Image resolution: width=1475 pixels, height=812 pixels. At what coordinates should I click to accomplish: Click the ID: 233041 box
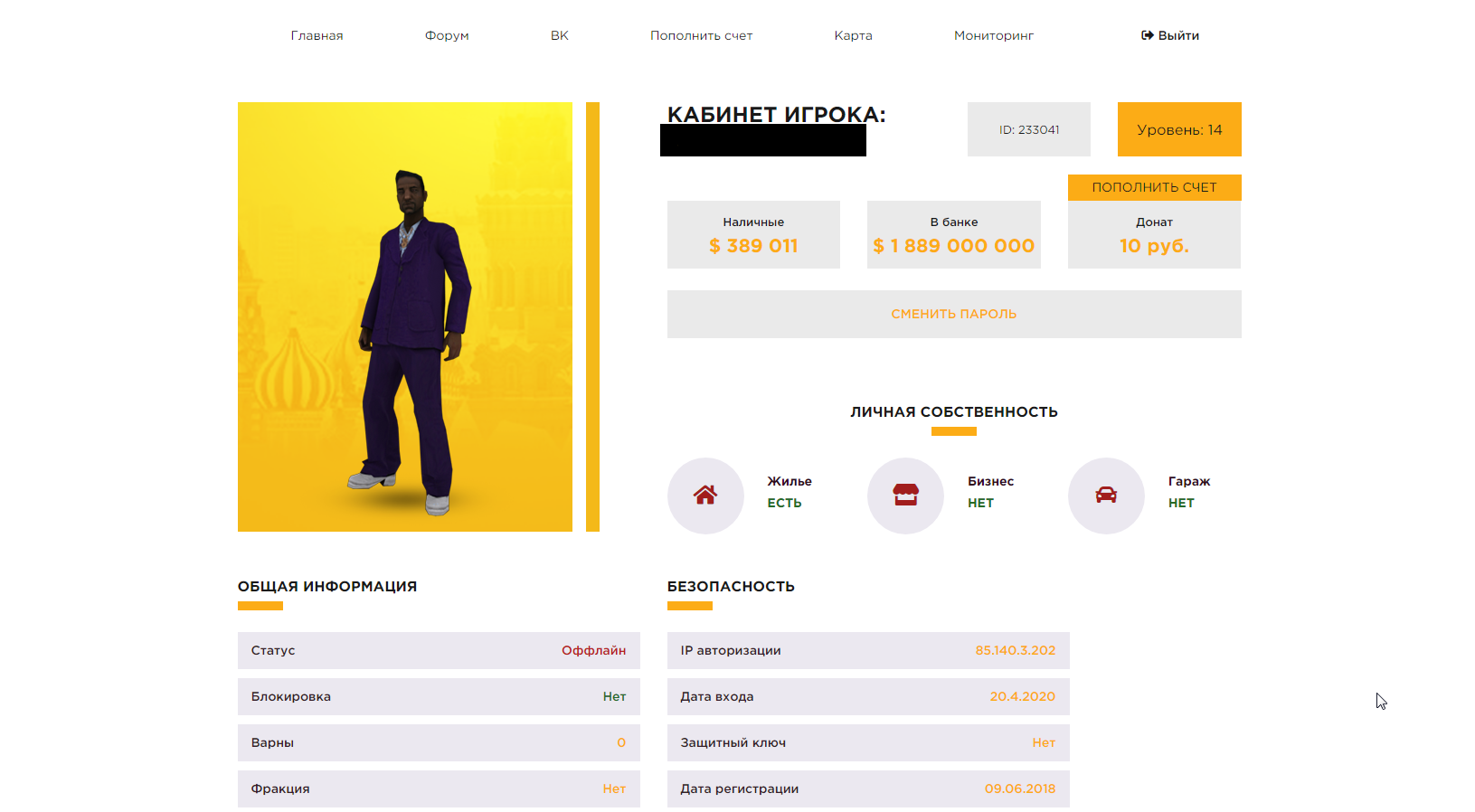point(1029,129)
